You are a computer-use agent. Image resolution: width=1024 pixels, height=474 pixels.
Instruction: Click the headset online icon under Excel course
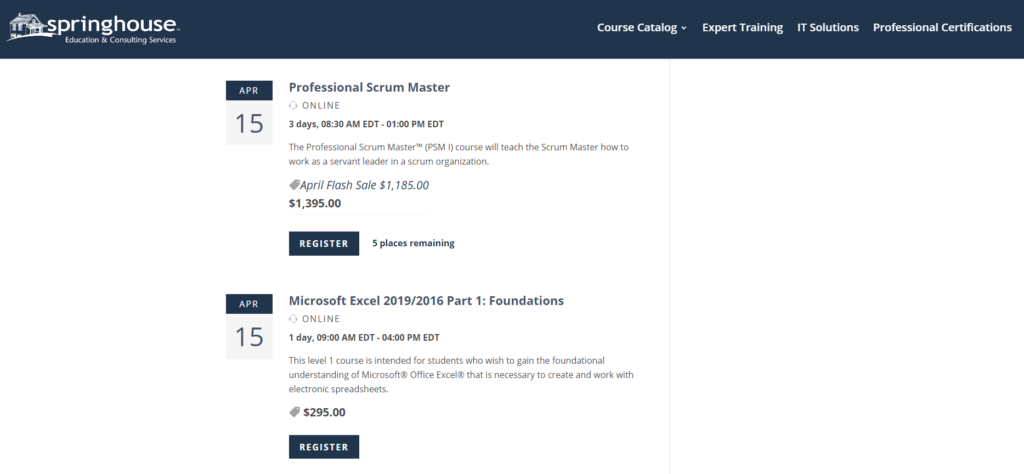(293, 319)
